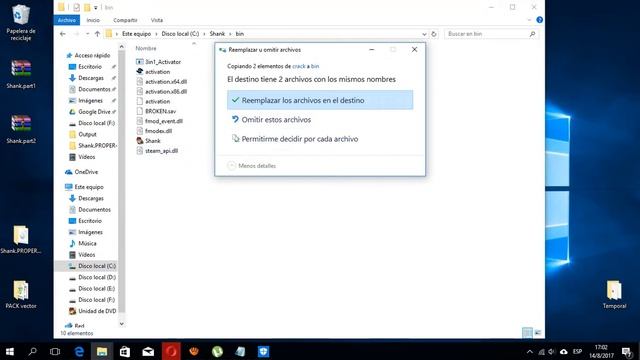Choose Omitir estos archivos
The height and width of the screenshot is (360, 640).
coord(320,120)
